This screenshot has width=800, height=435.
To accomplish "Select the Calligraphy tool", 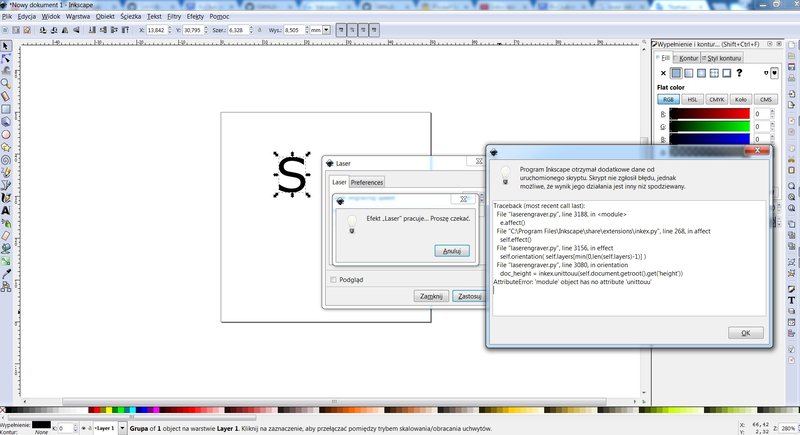I will point(6,197).
